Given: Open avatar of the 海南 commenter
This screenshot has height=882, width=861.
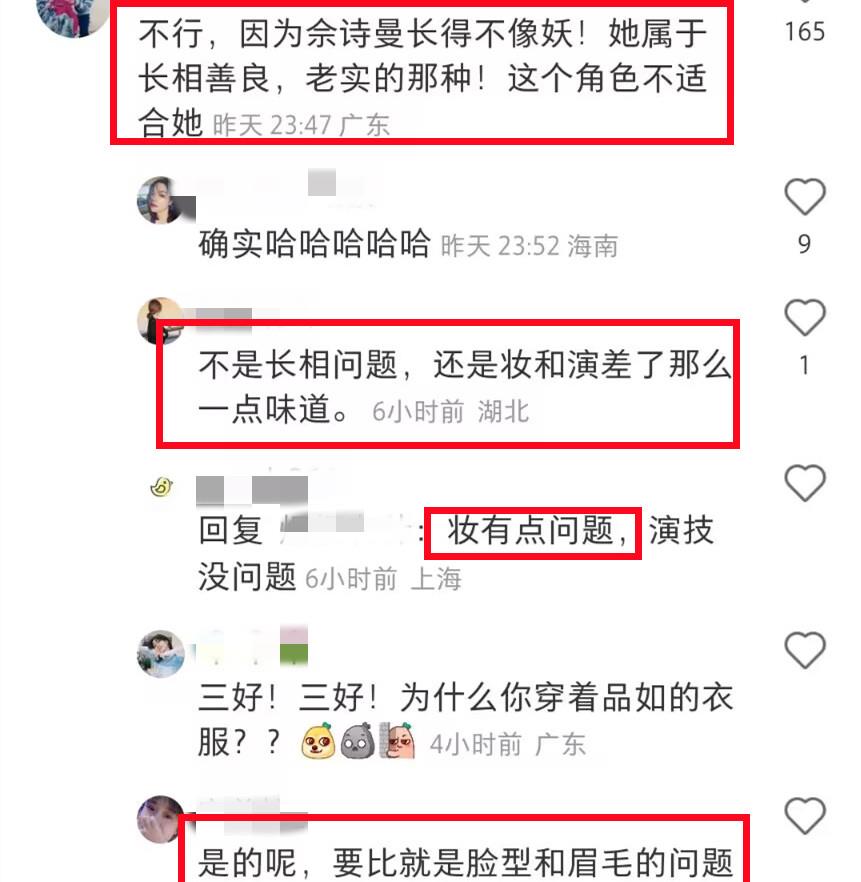Looking at the screenshot, I should pos(161,200).
